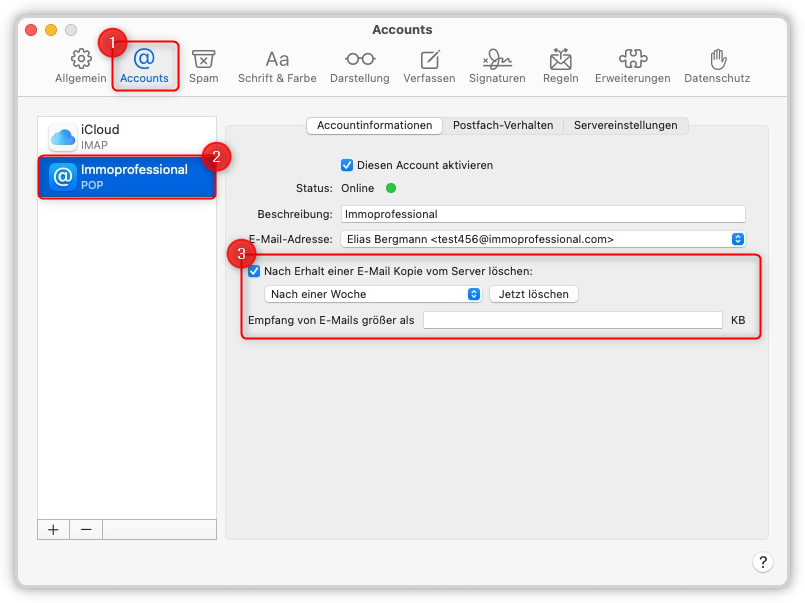Open the Datenschutz privacy pane
Image resolution: width=805 pixels, height=603 pixels.
(717, 66)
